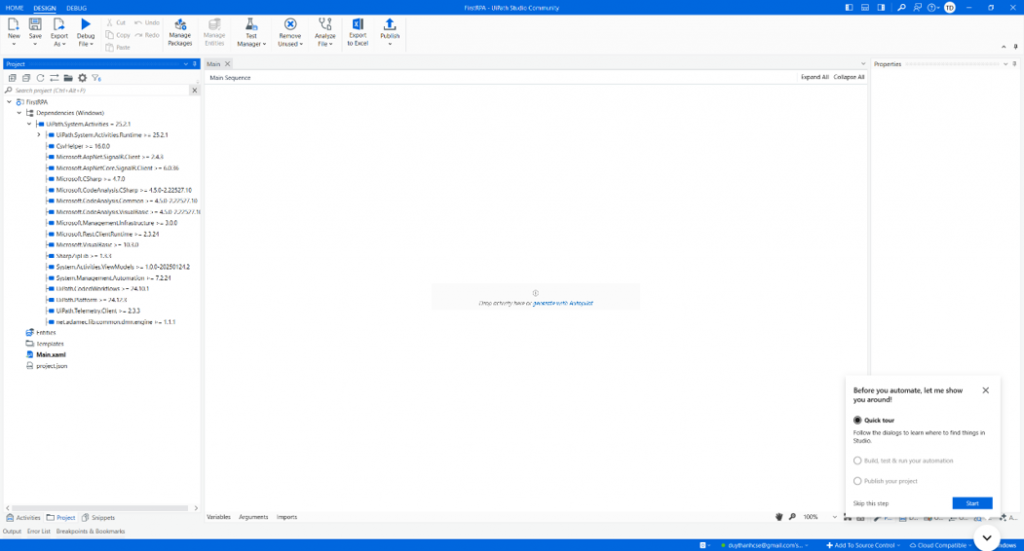Pin the Project panel
Viewport: 1024px width, 551px height.
point(195,64)
